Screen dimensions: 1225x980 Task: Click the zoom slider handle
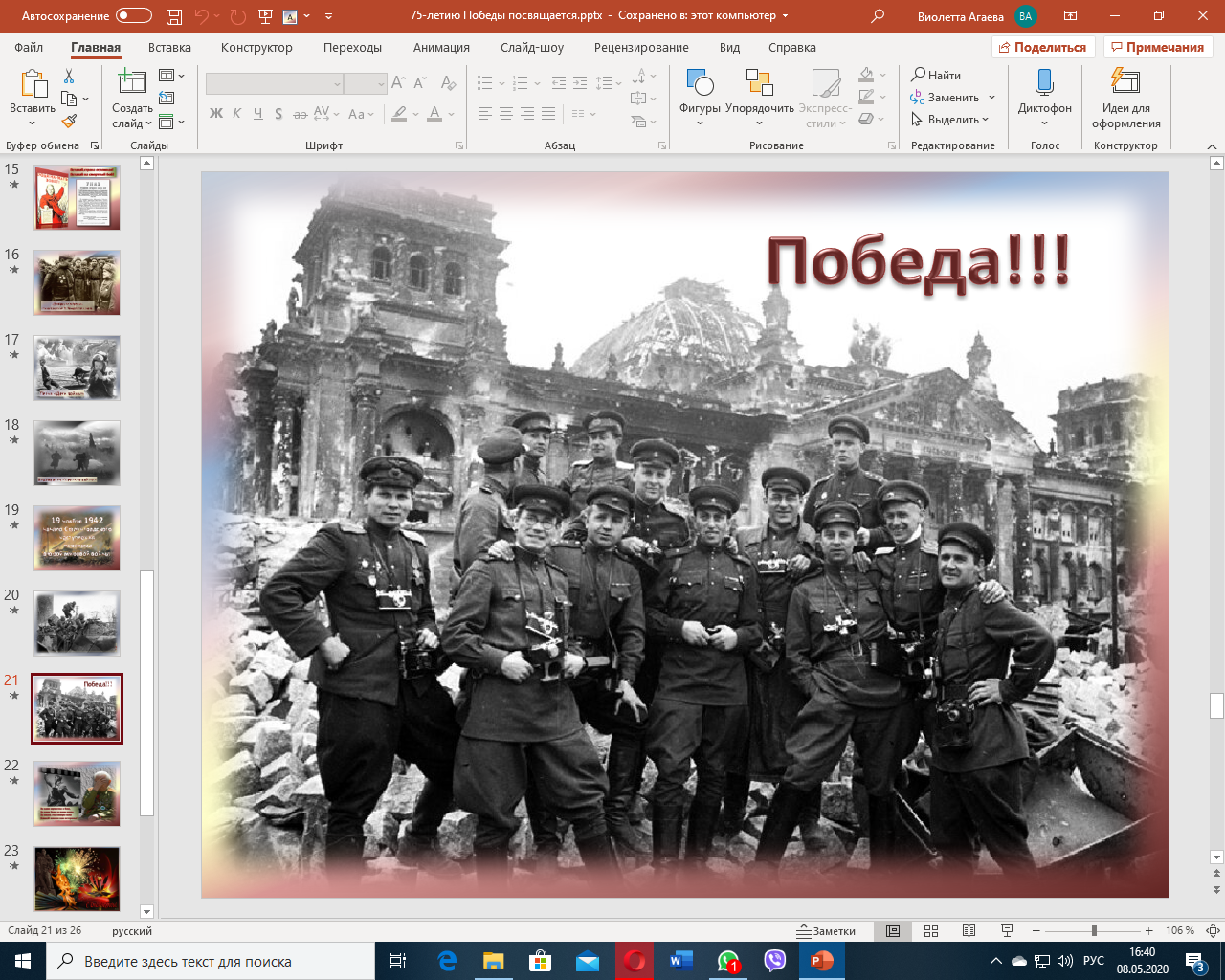coord(1094,931)
